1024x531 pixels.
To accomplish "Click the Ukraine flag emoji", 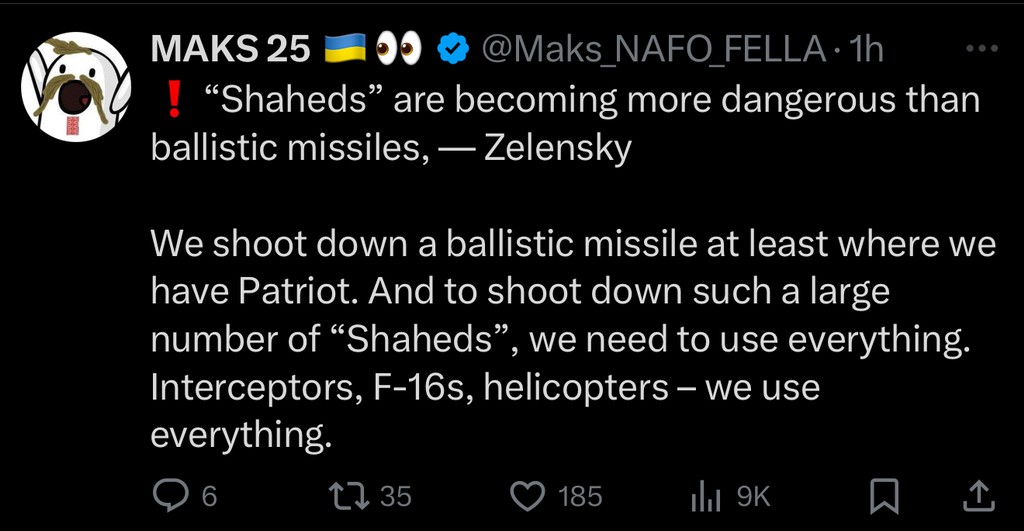I will pos(346,50).
